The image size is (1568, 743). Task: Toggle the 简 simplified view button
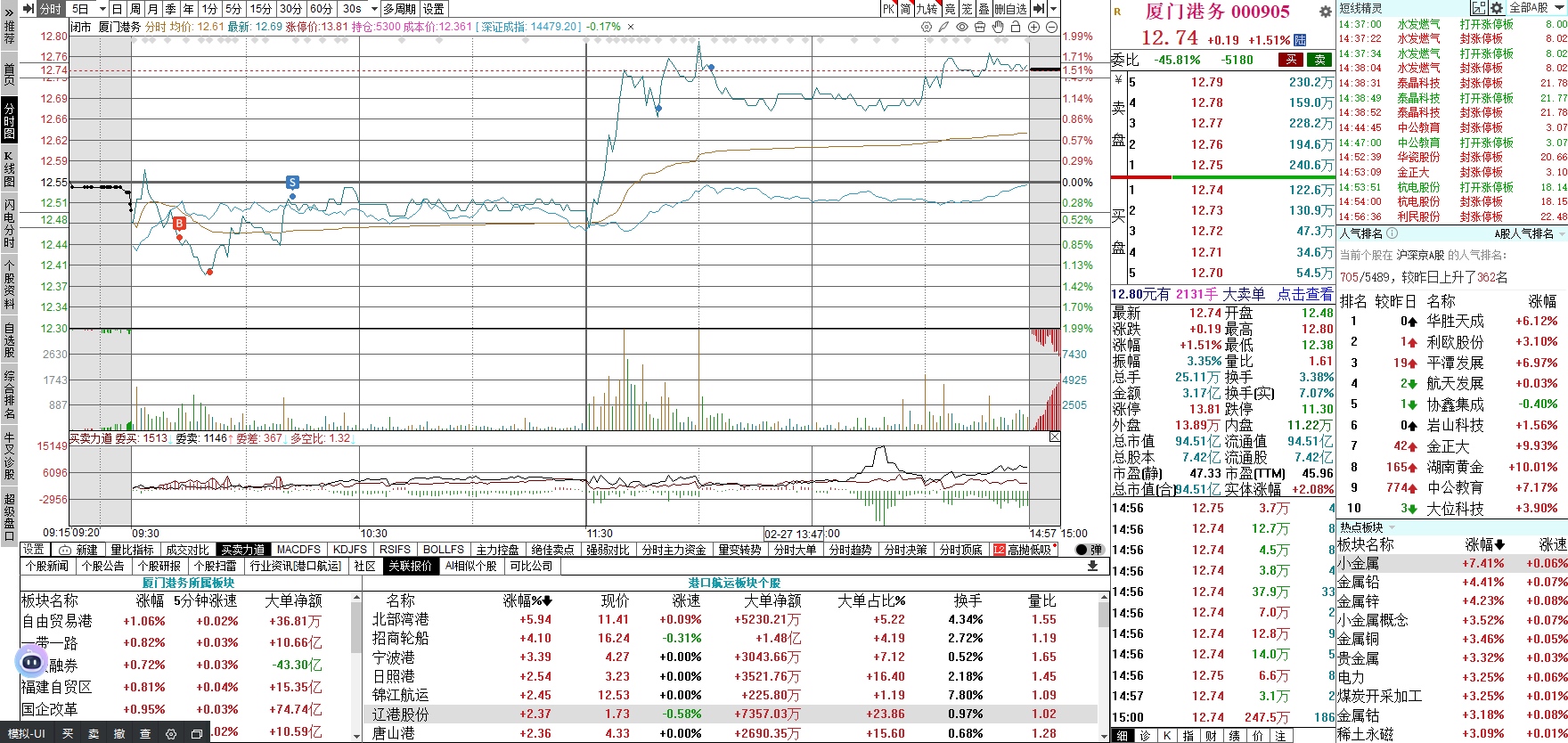point(905,9)
